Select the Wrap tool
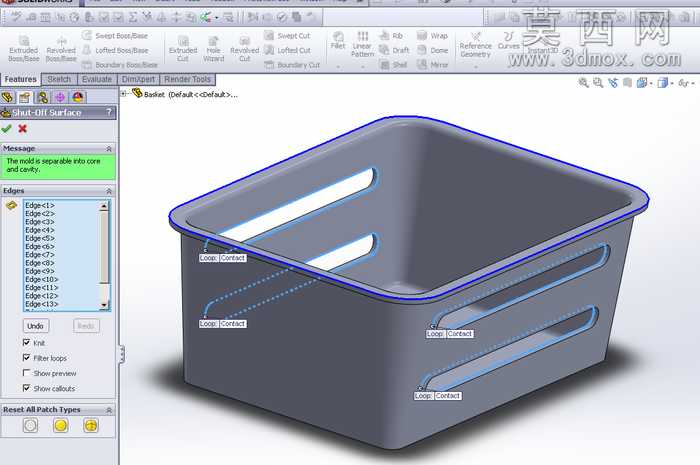Screen dimensions: 700x465 tap(432, 36)
